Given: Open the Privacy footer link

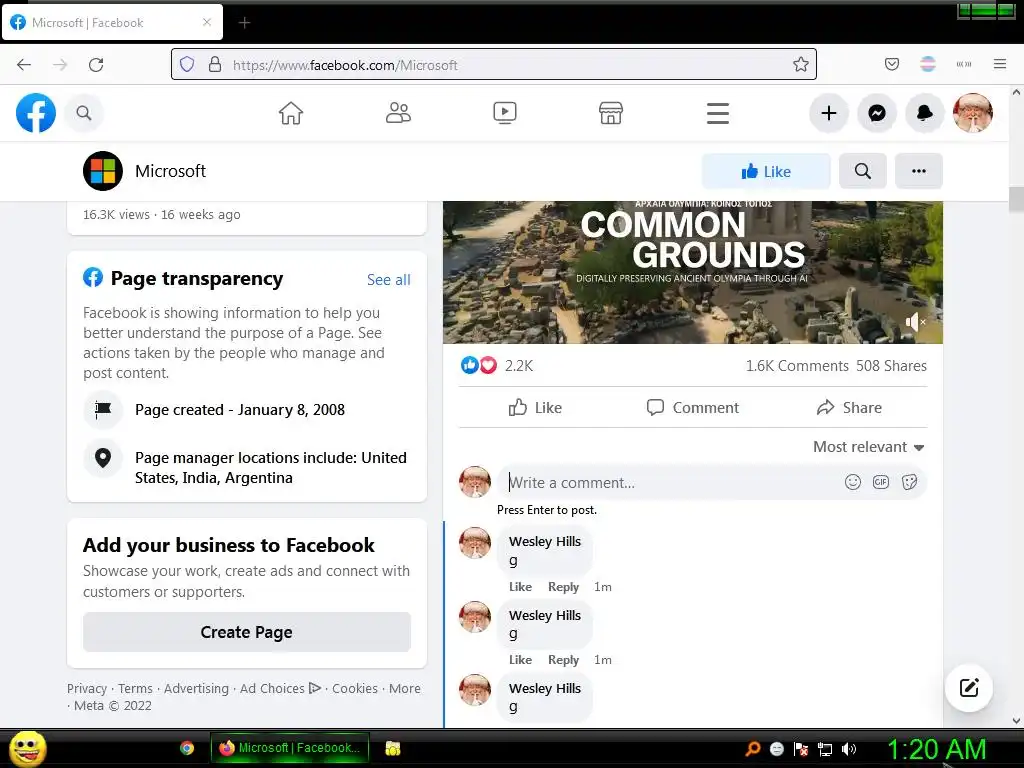Looking at the screenshot, I should [86, 688].
